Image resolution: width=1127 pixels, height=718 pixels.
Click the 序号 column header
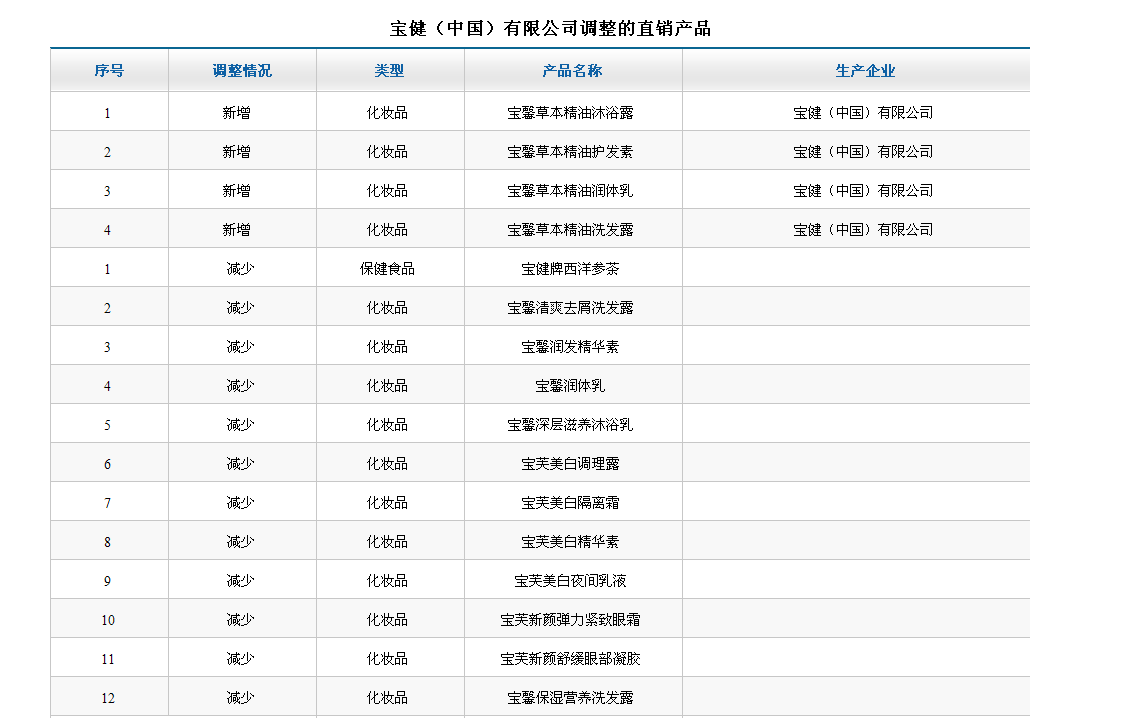coord(109,71)
